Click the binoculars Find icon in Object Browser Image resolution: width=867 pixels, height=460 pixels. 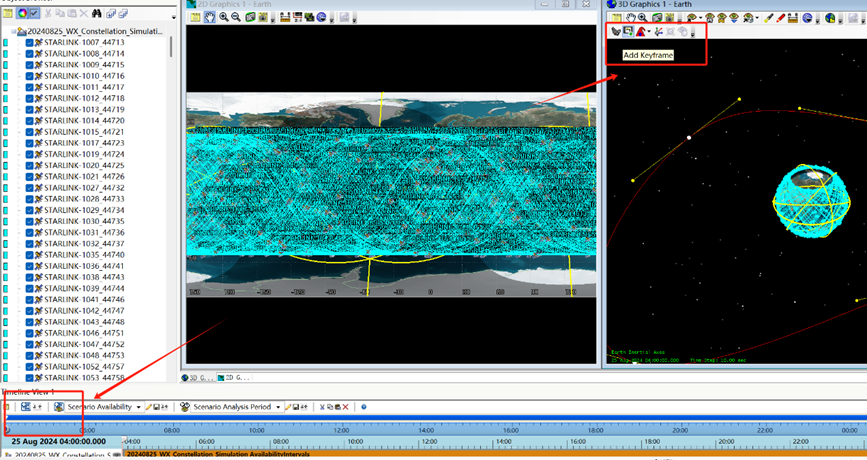[x=97, y=13]
